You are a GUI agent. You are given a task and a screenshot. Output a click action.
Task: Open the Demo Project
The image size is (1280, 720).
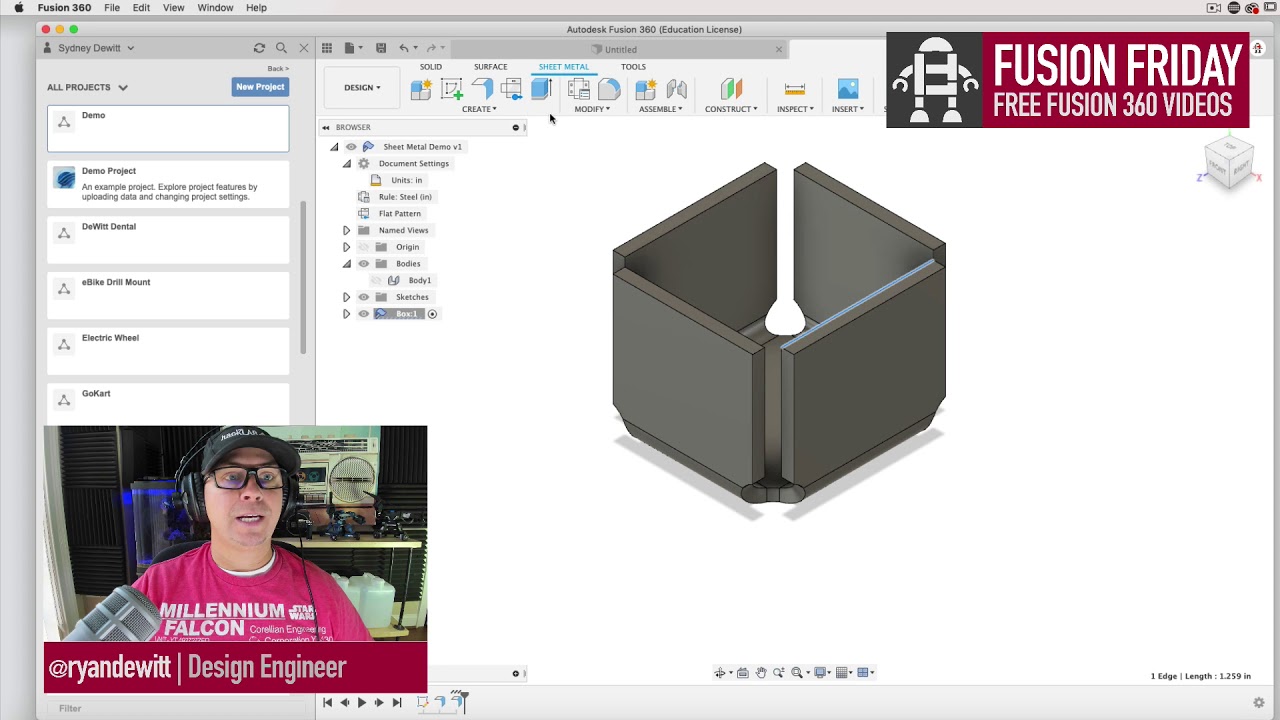[168, 184]
